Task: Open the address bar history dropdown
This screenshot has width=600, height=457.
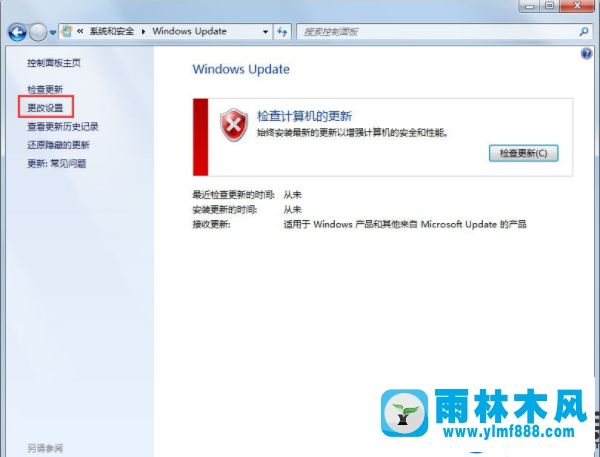Action: click(x=265, y=32)
